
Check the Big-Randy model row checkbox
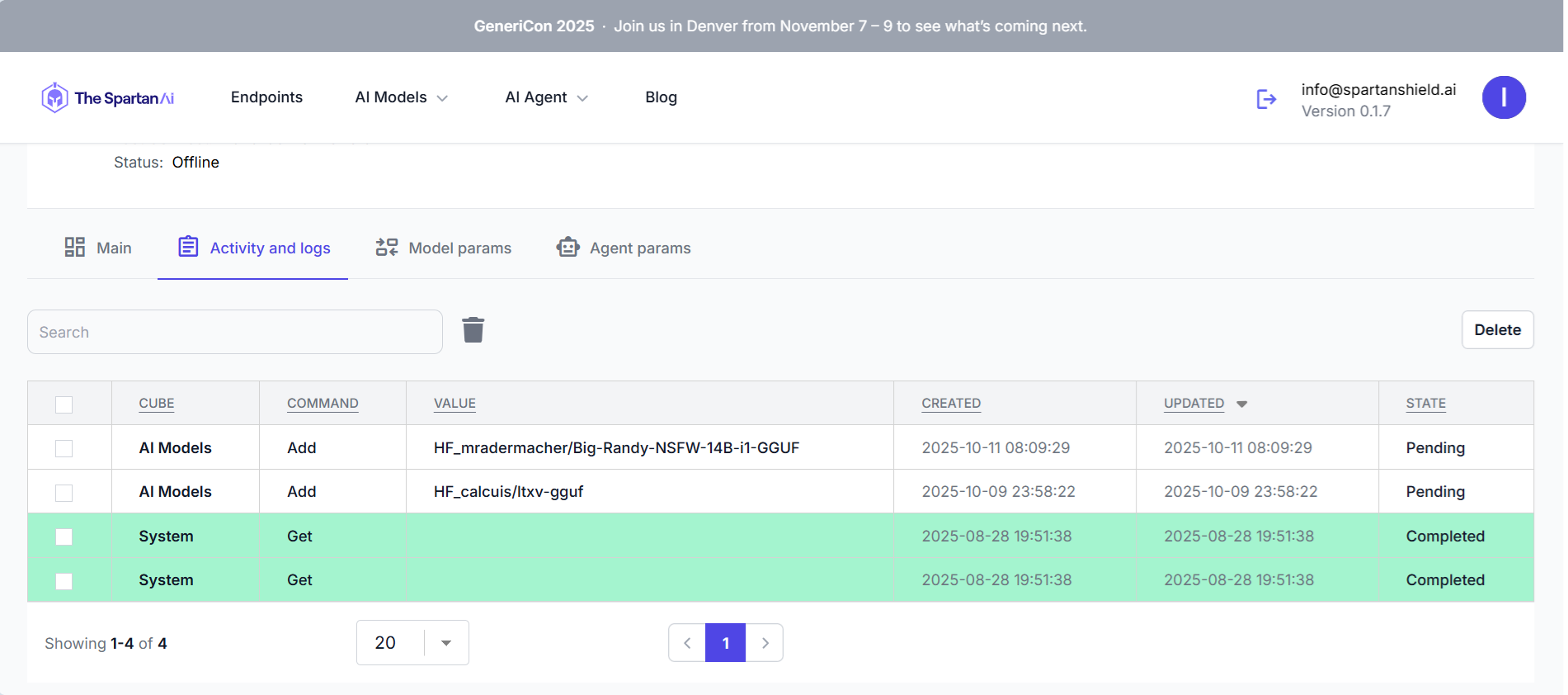point(64,448)
